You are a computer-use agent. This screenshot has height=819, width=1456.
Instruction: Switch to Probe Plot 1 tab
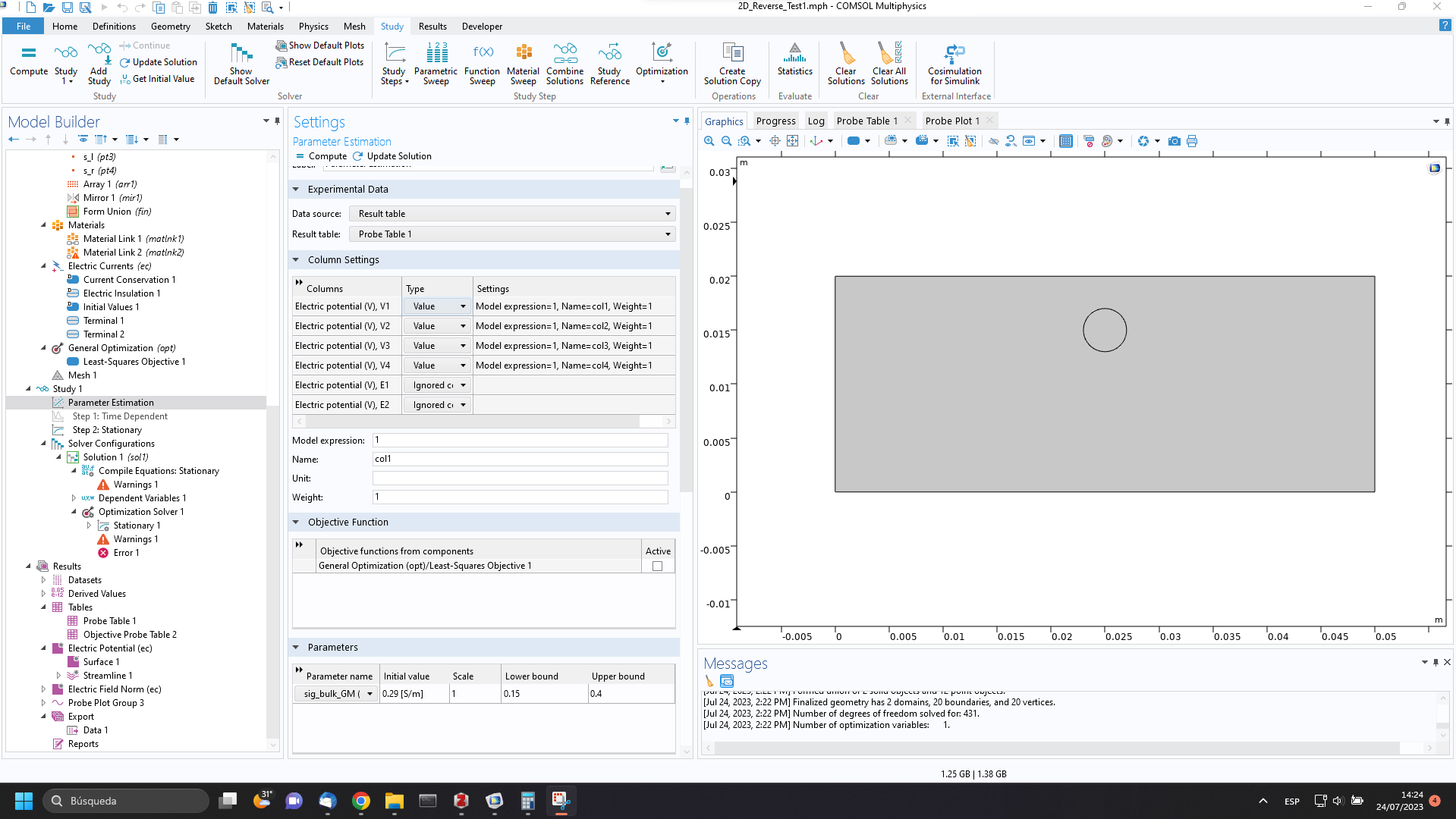pos(951,121)
